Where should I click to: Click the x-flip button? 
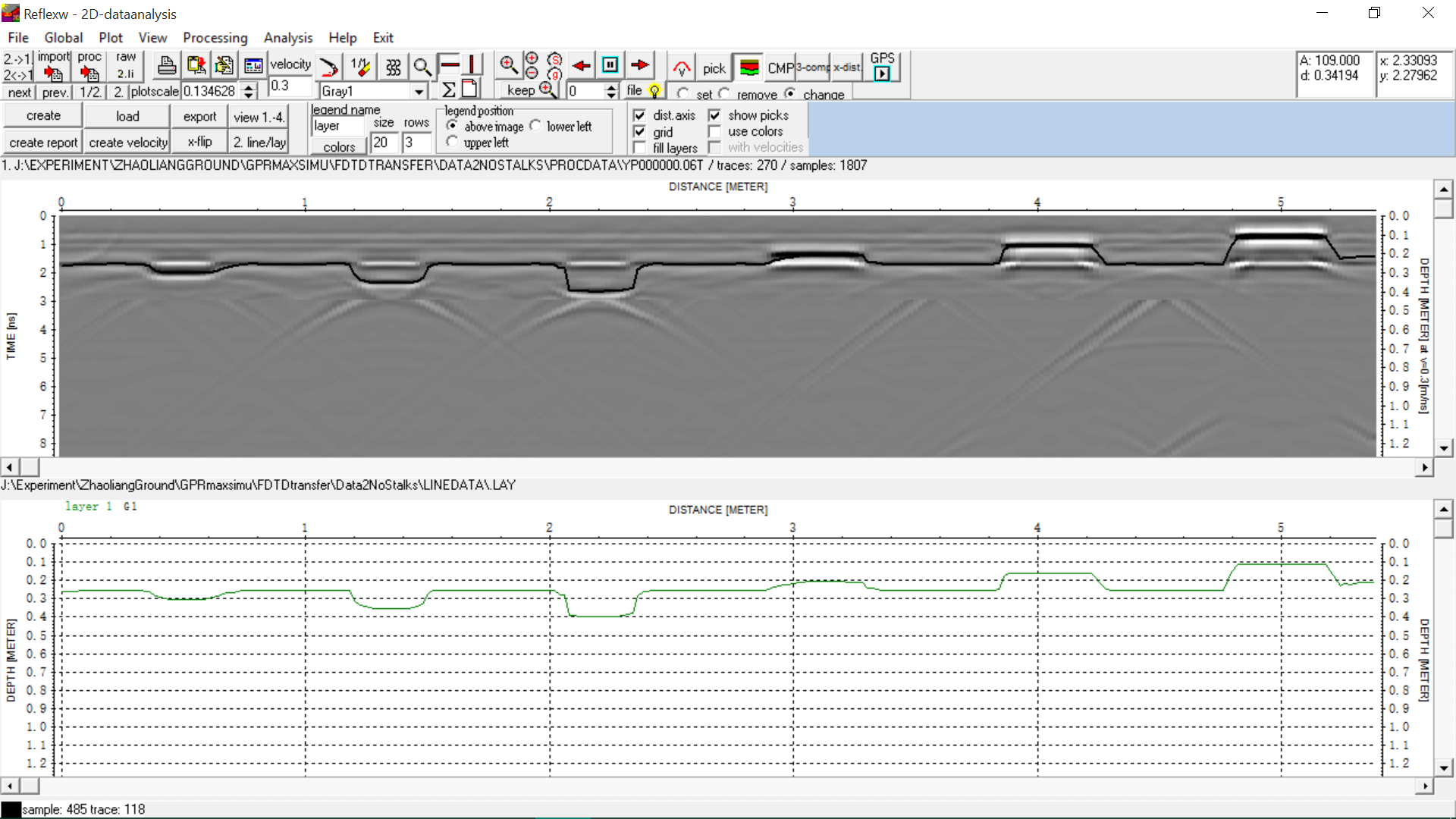click(x=199, y=141)
